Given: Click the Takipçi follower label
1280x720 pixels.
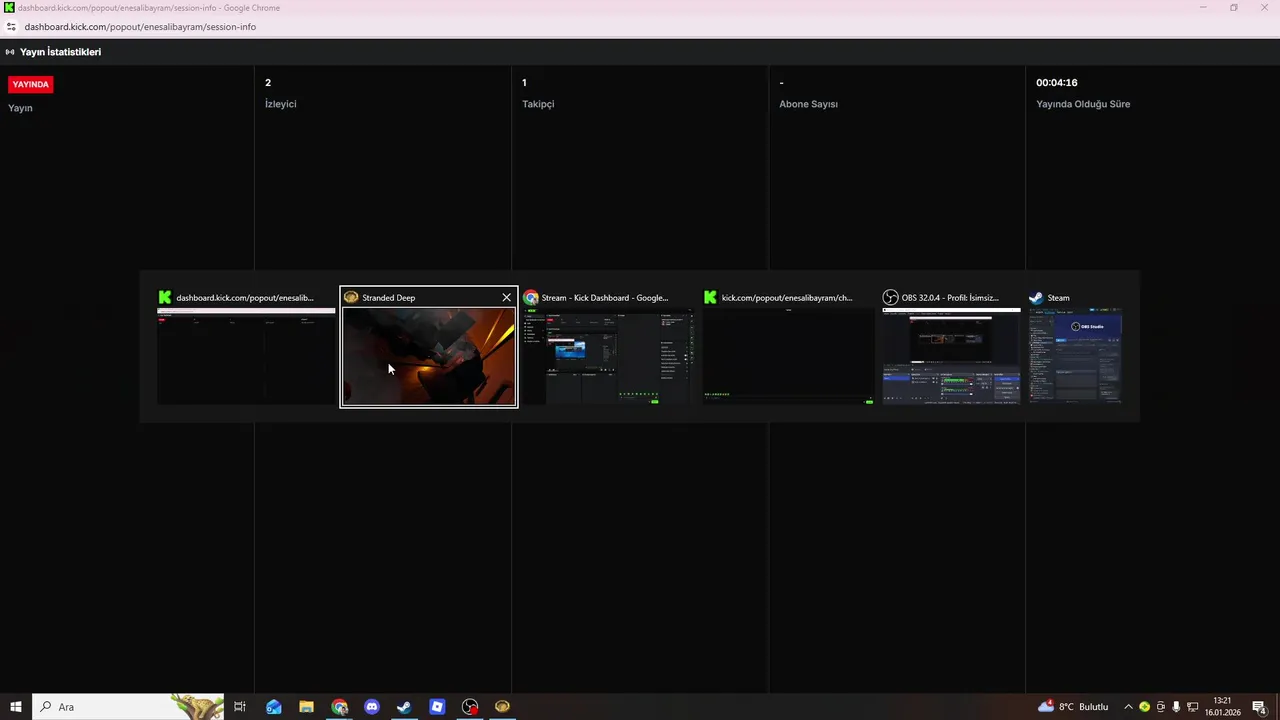Looking at the screenshot, I should click(538, 104).
